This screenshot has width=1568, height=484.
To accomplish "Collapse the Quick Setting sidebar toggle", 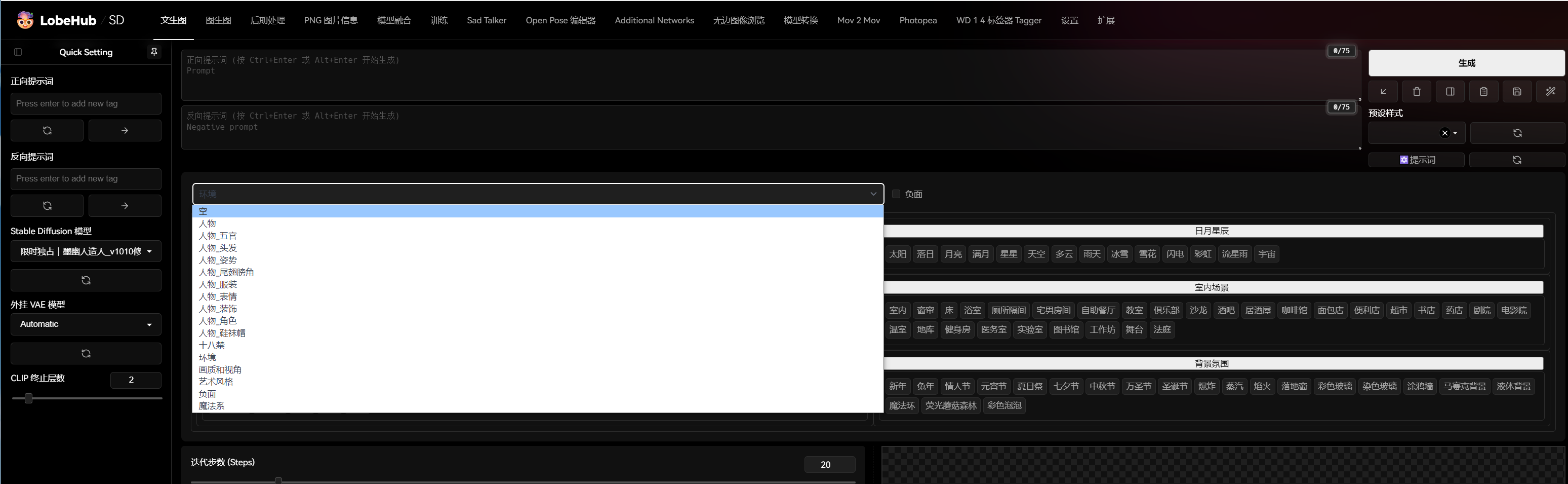I will (x=18, y=52).
